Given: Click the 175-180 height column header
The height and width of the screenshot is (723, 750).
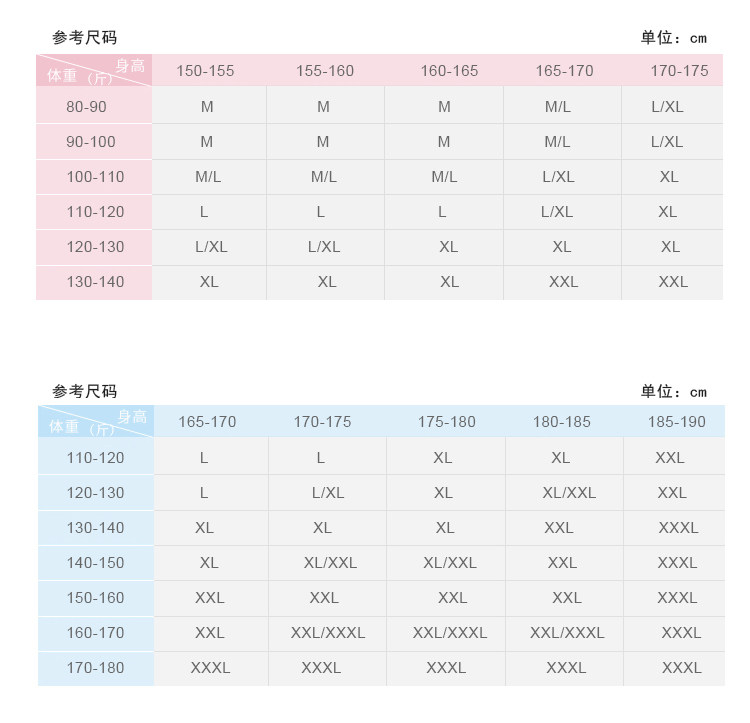Looking at the screenshot, I should pyautogui.click(x=447, y=422).
